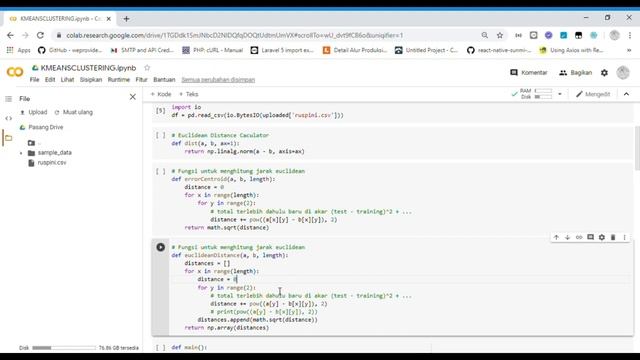This screenshot has height=360, width=640.
Task: Click the Bagikan share button
Action: coord(576,73)
